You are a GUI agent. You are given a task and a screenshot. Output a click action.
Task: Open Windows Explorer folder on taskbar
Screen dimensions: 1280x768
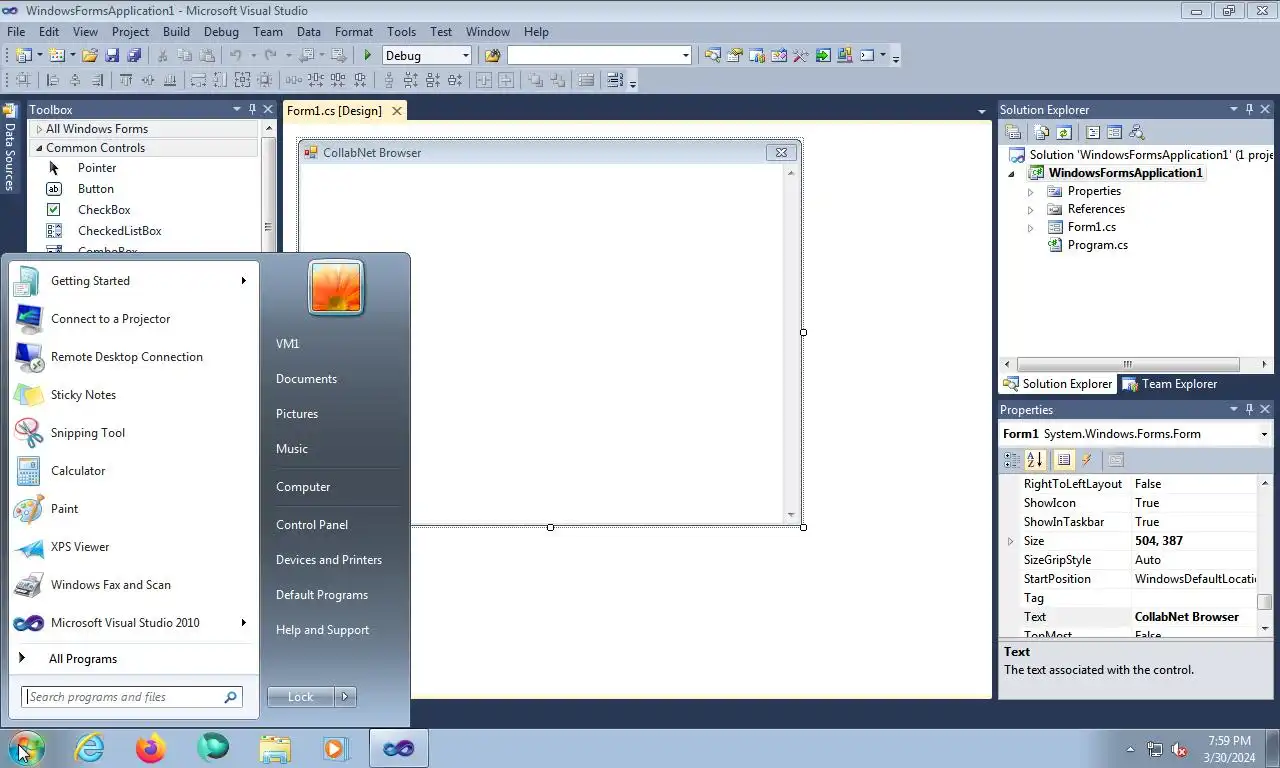274,748
